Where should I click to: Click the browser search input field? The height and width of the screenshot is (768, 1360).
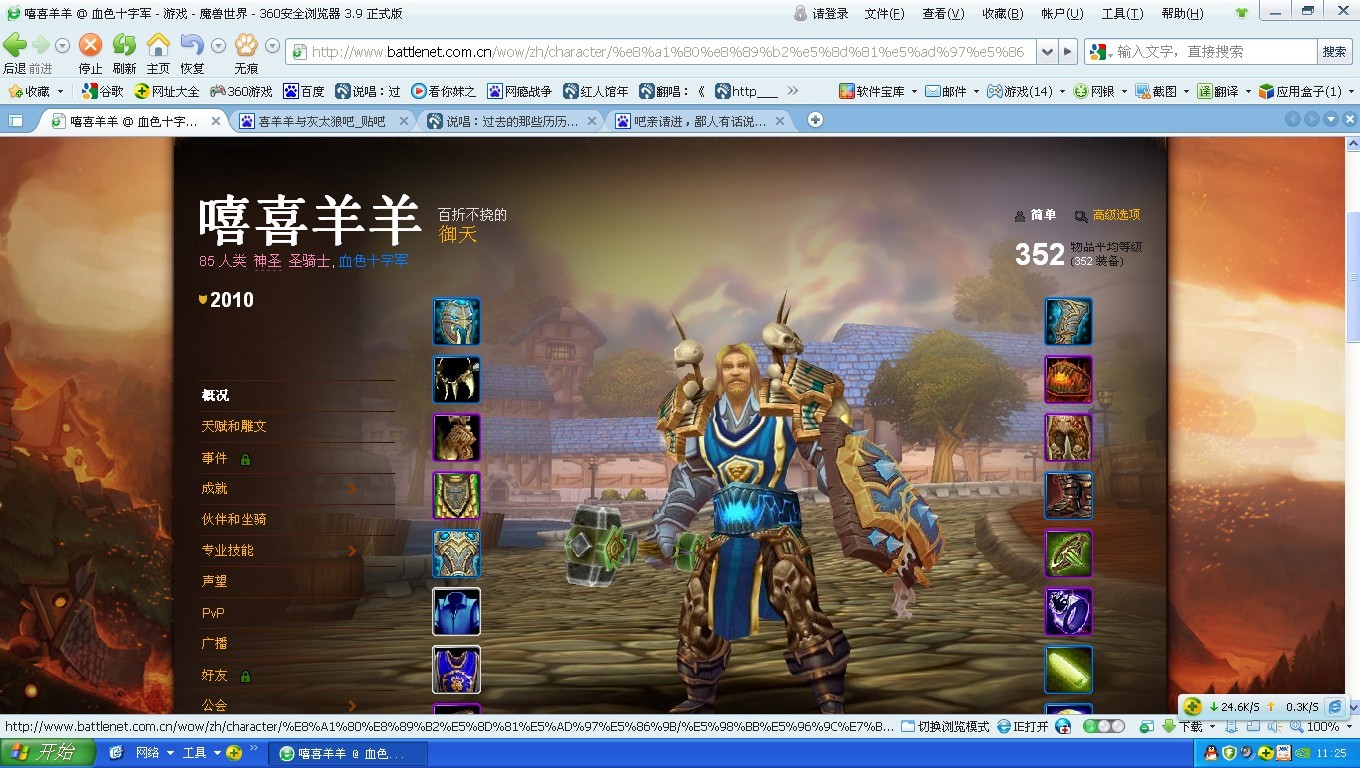coord(1214,52)
